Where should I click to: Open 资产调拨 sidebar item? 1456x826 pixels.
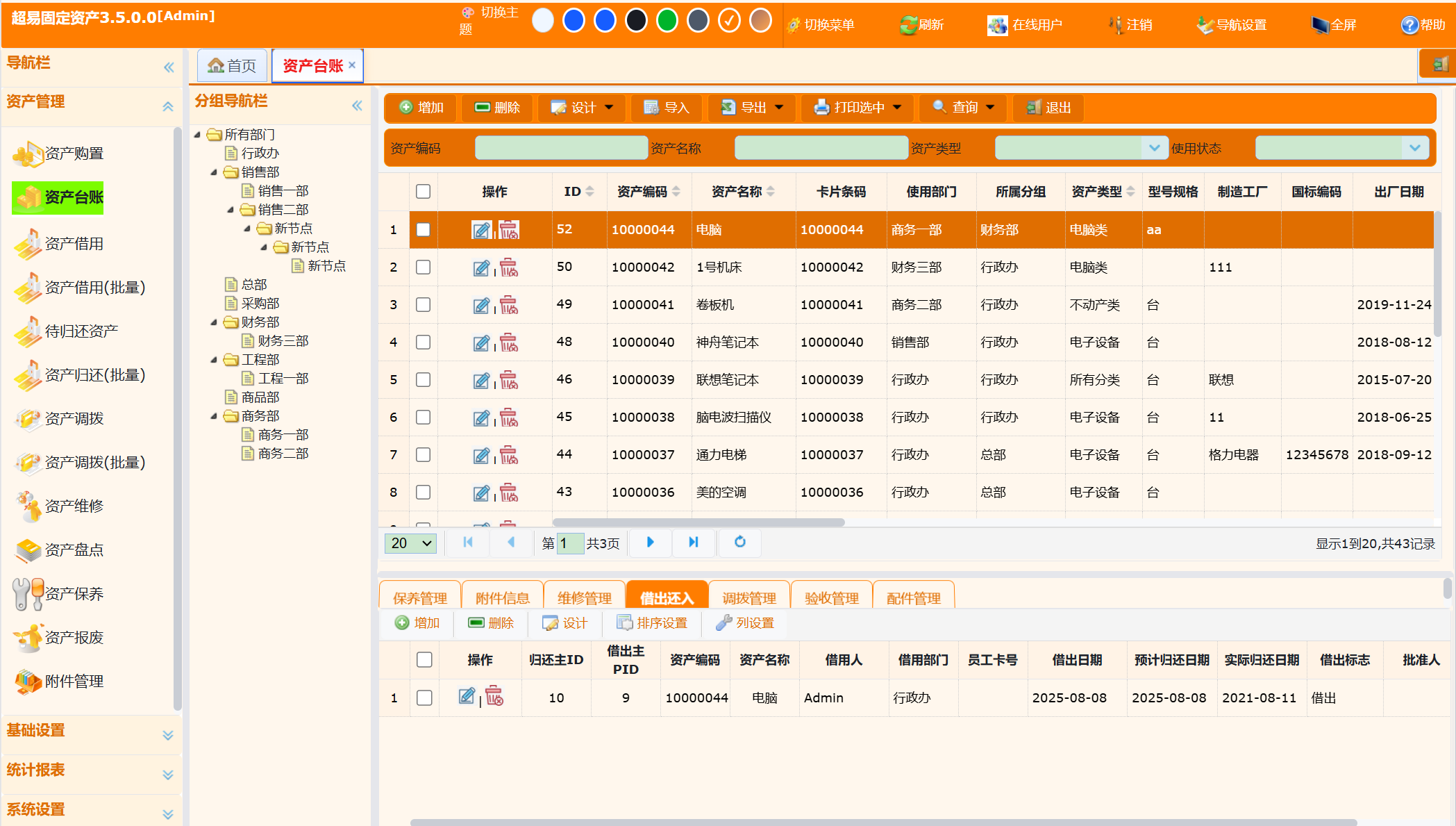click(x=59, y=419)
